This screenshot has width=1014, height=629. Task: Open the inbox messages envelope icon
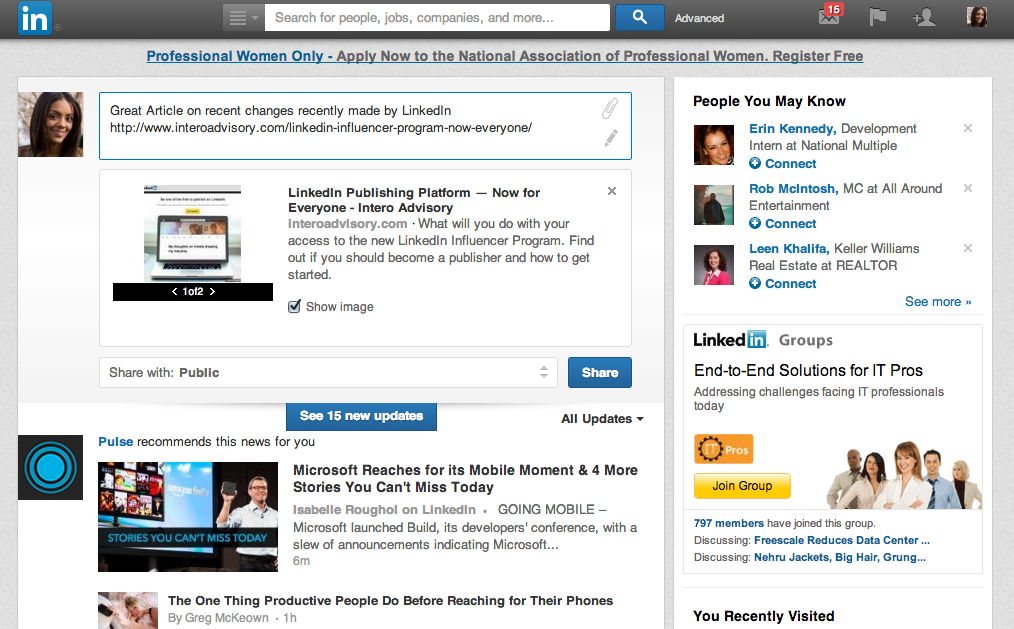point(829,16)
